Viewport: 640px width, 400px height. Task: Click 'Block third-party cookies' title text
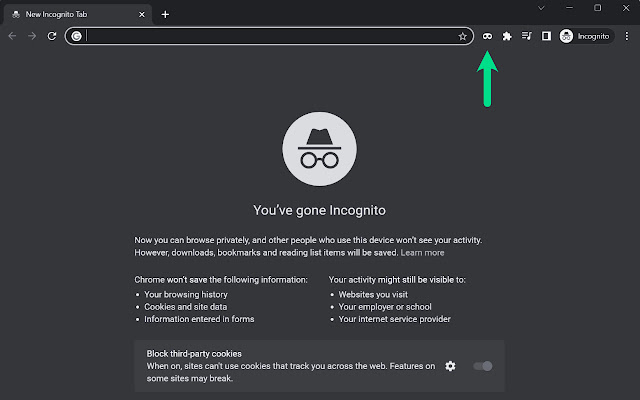click(x=194, y=353)
